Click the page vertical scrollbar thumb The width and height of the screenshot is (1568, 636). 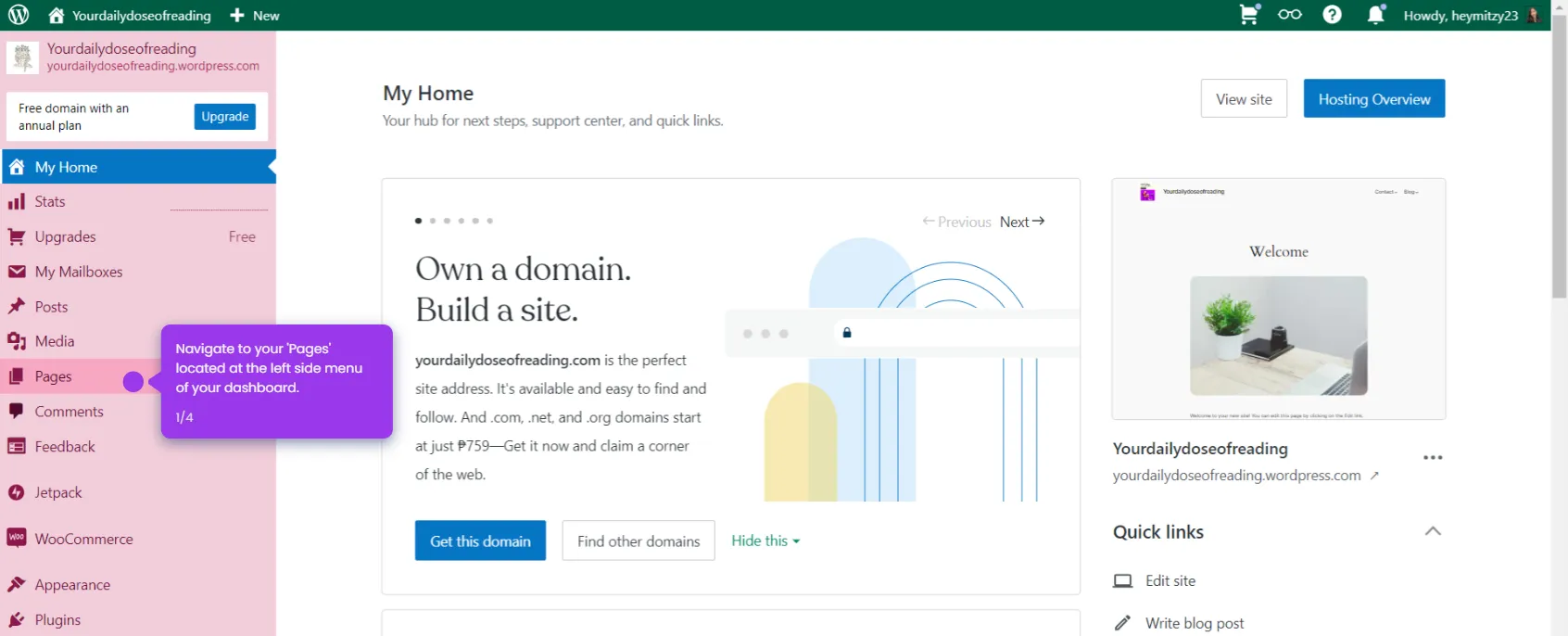pyautogui.click(x=1560, y=156)
